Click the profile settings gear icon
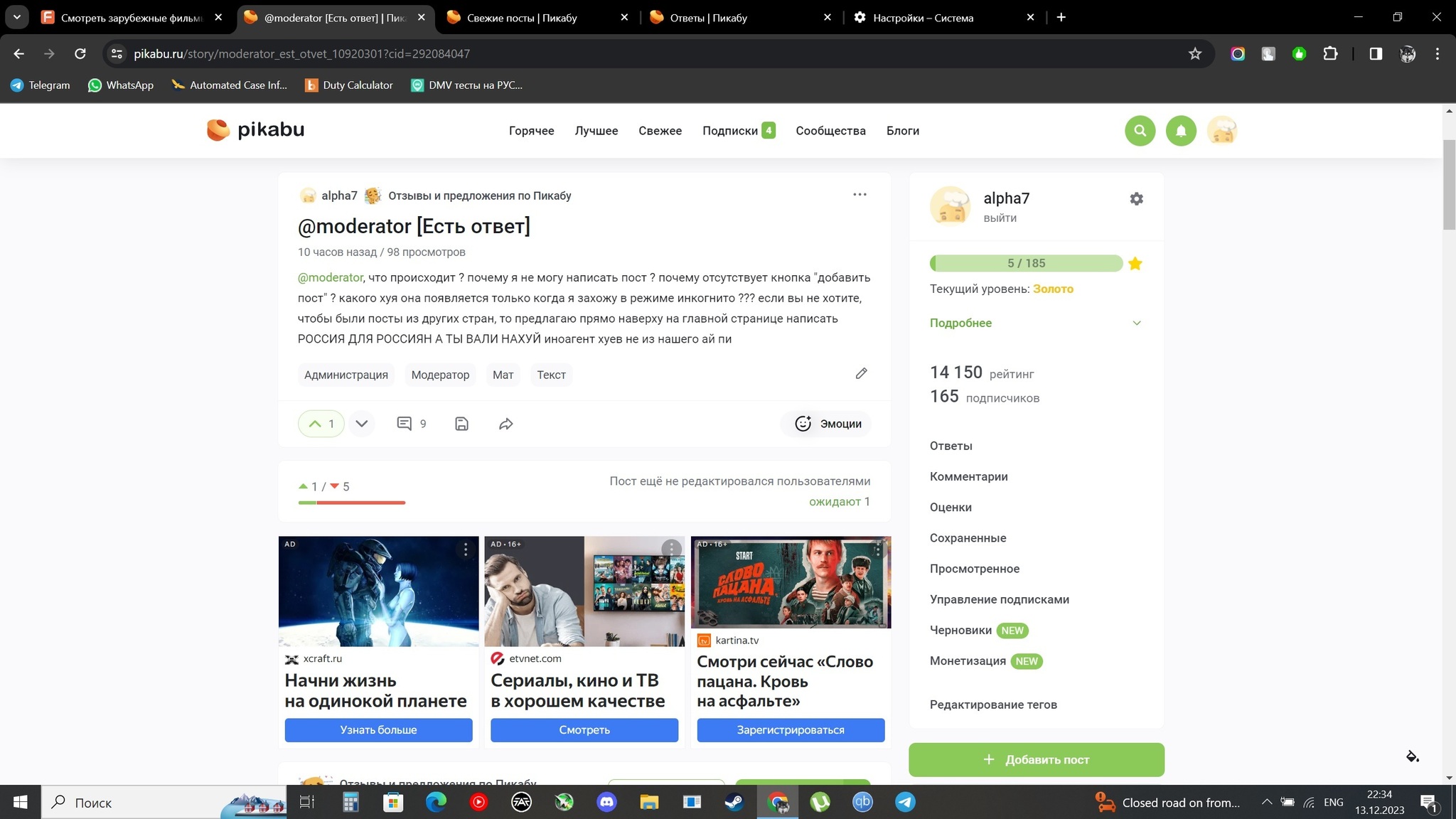This screenshot has height=819, width=1456. tap(1136, 199)
